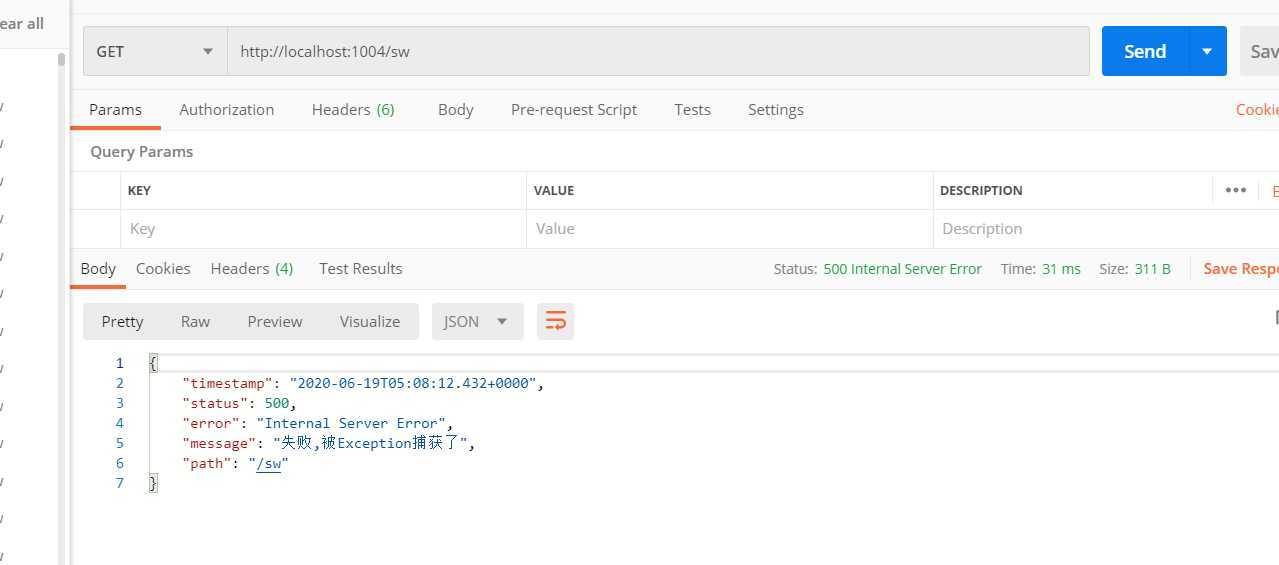Screen dimensions: 1279x565
Task: Open the Tests tab
Action: click(x=692, y=110)
